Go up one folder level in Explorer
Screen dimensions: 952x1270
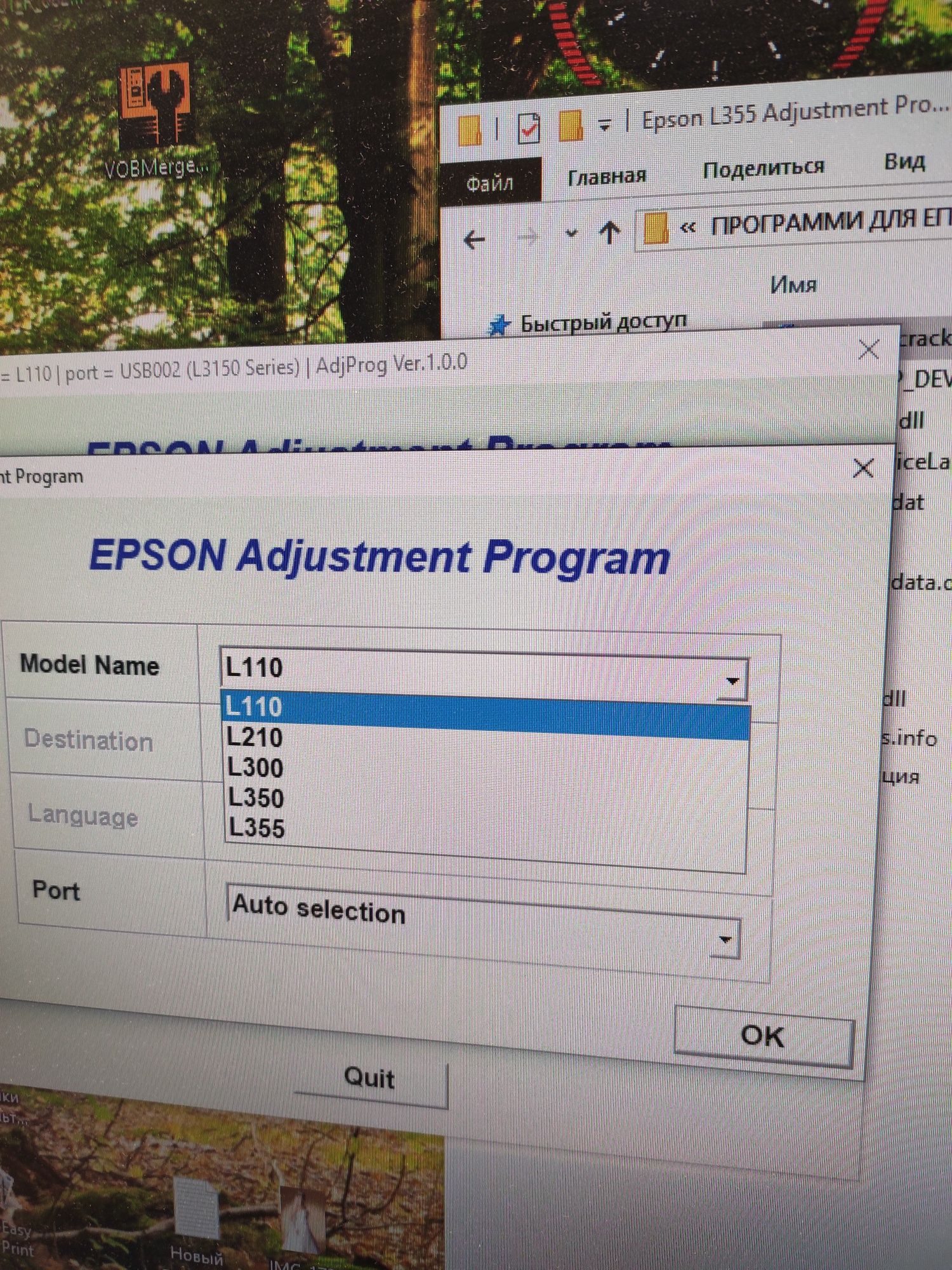611,232
